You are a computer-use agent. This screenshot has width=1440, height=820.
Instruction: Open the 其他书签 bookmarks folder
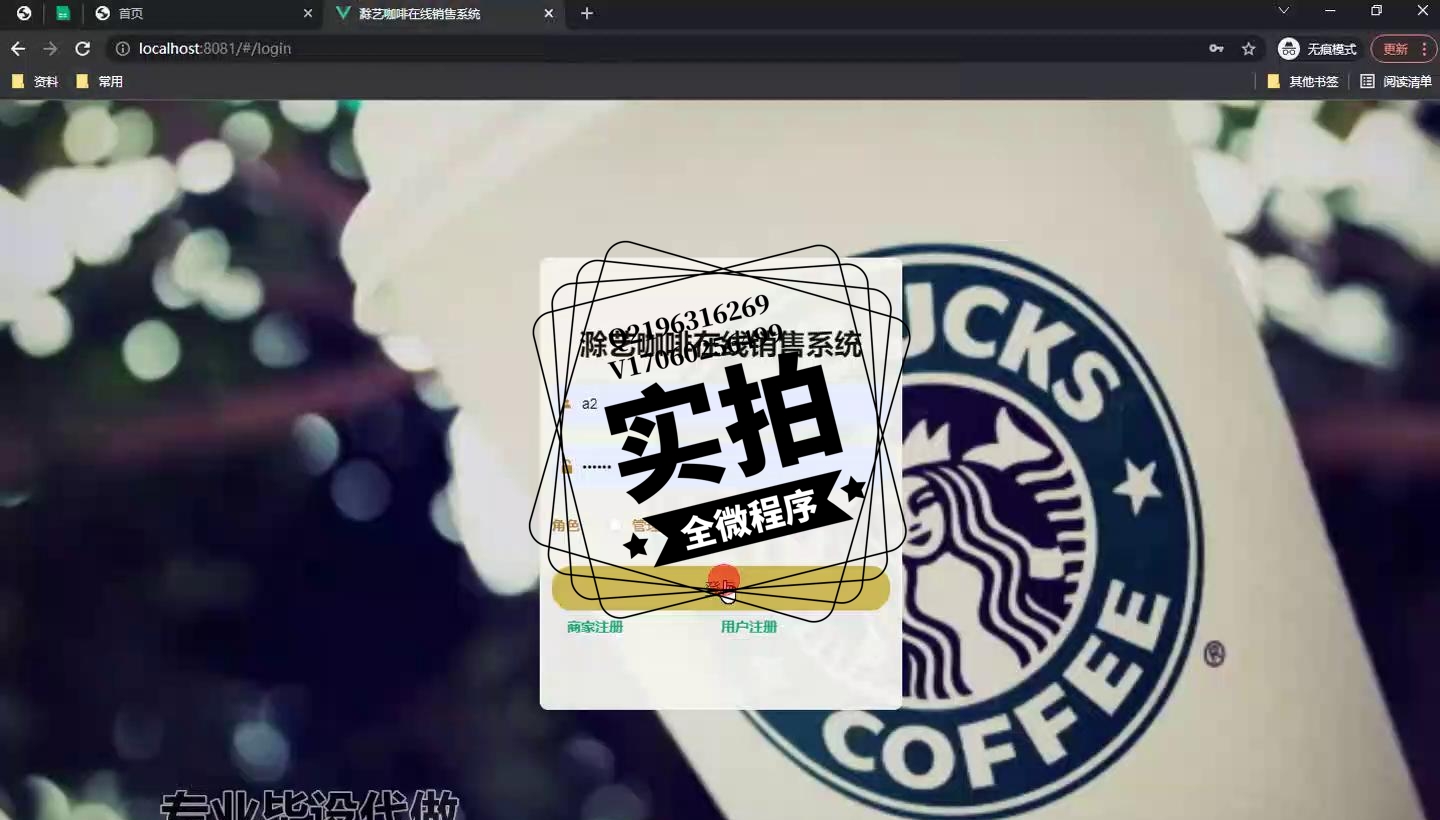pos(1302,81)
